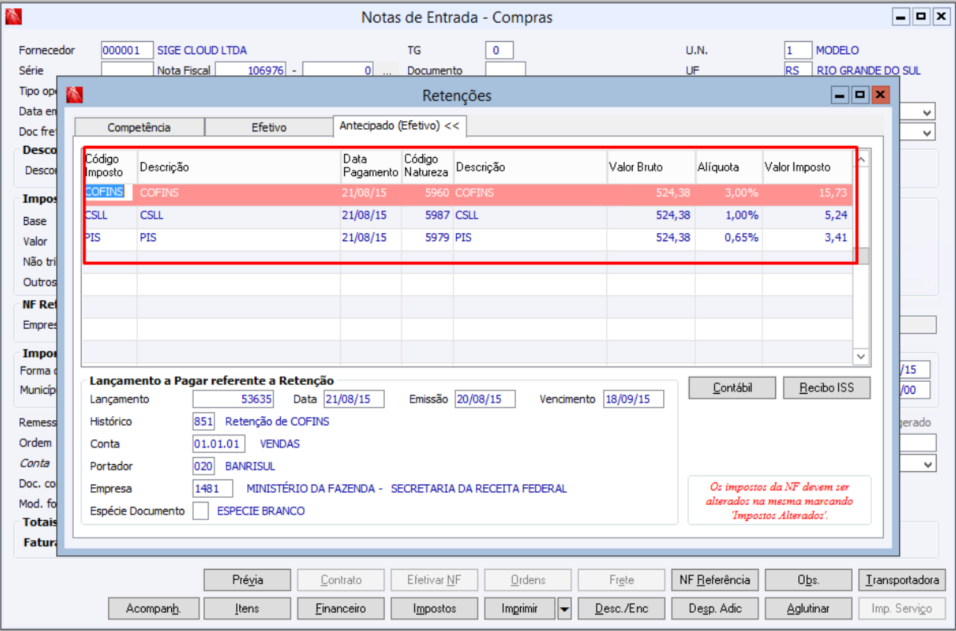Viewport: 956px width, 631px height.
Task: Close the Retenções dialog
Action: click(880, 95)
